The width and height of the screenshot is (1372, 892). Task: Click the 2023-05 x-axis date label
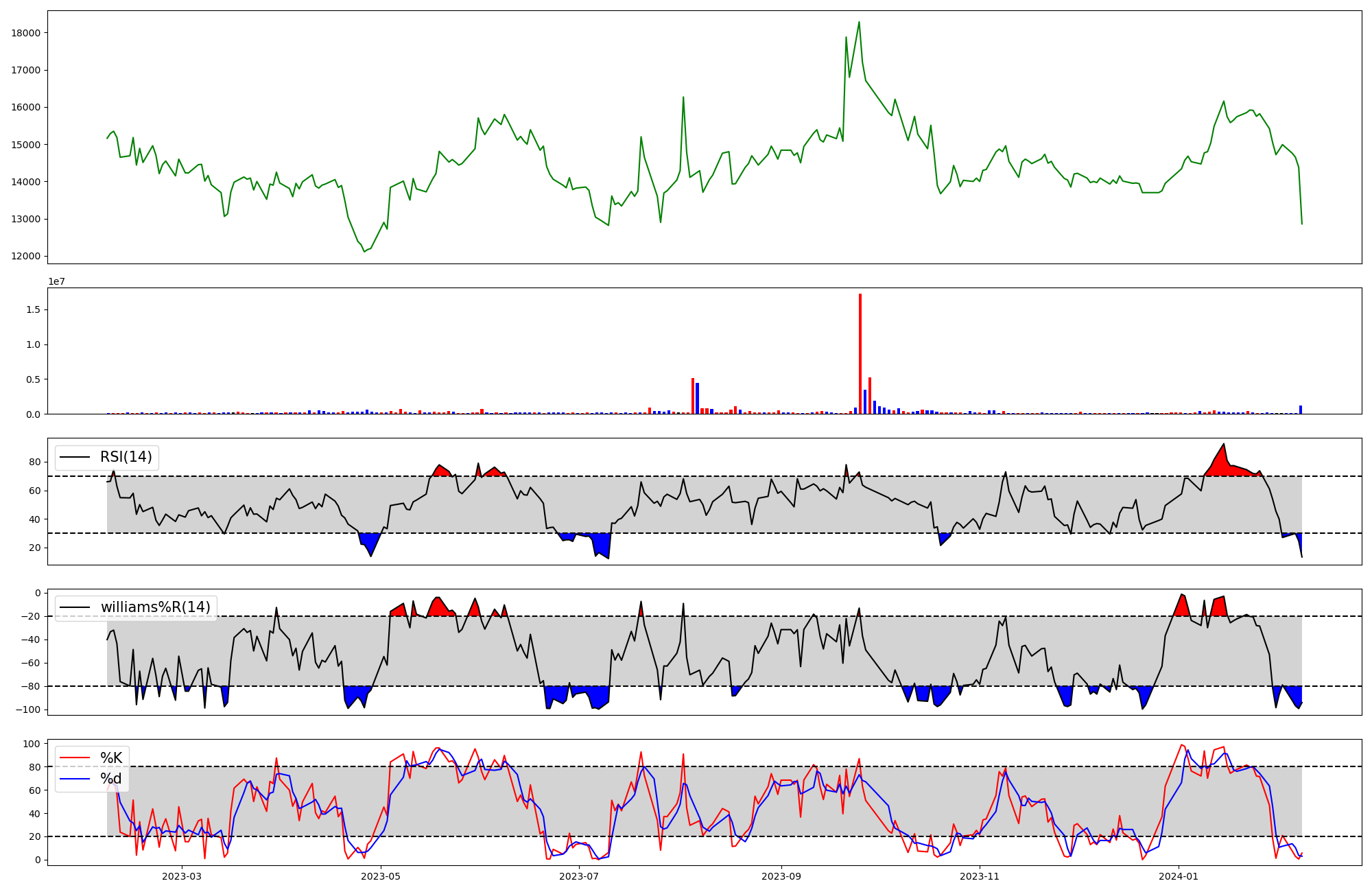point(380,876)
